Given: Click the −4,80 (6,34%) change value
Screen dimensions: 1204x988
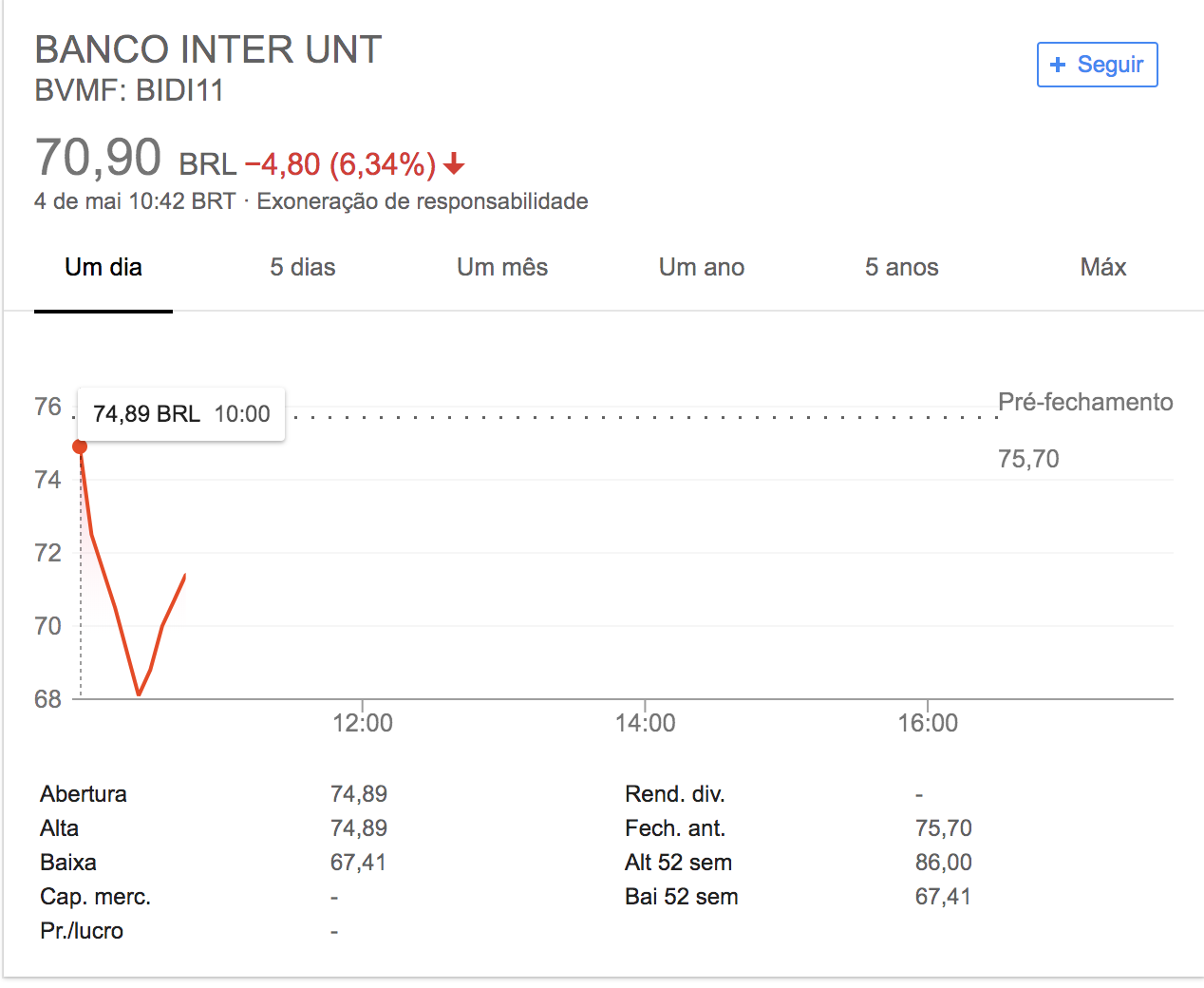Looking at the screenshot, I should (x=340, y=164).
